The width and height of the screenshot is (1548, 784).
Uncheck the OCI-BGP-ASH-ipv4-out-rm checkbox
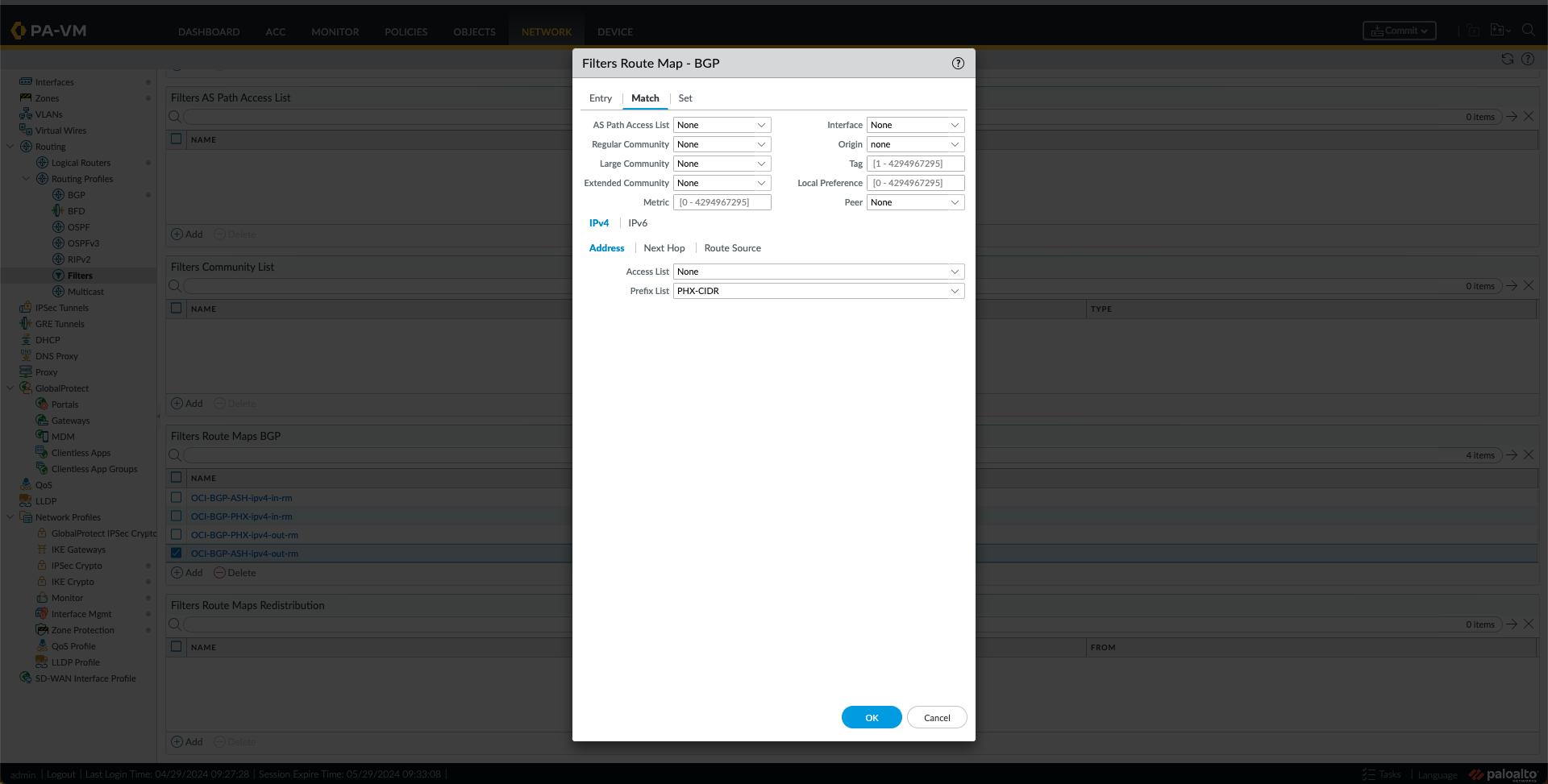[x=177, y=554]
